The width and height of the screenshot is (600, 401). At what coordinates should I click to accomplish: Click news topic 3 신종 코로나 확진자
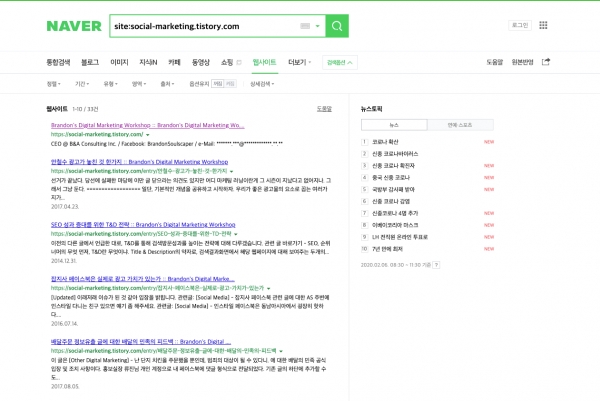pyautogui.click(x=393, y=166)
